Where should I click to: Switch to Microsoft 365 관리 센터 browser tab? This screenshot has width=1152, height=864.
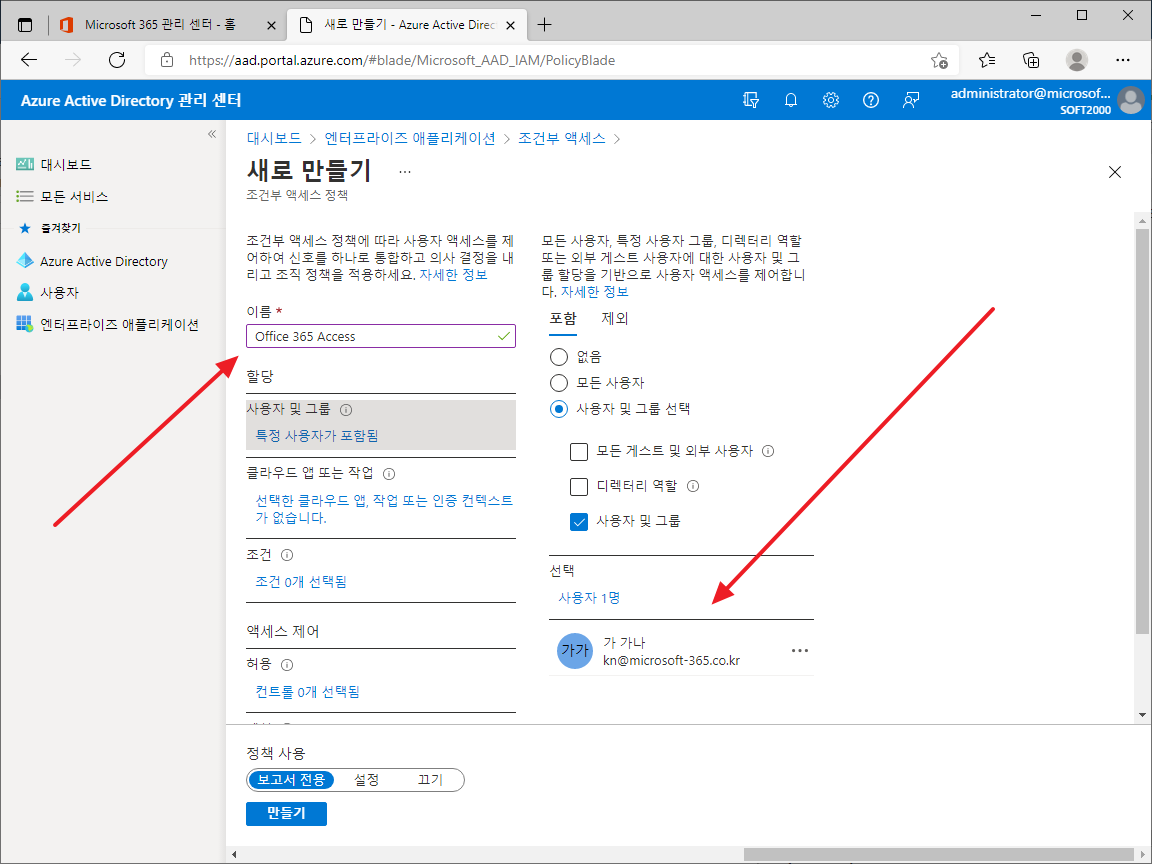[x=160, y=25]
